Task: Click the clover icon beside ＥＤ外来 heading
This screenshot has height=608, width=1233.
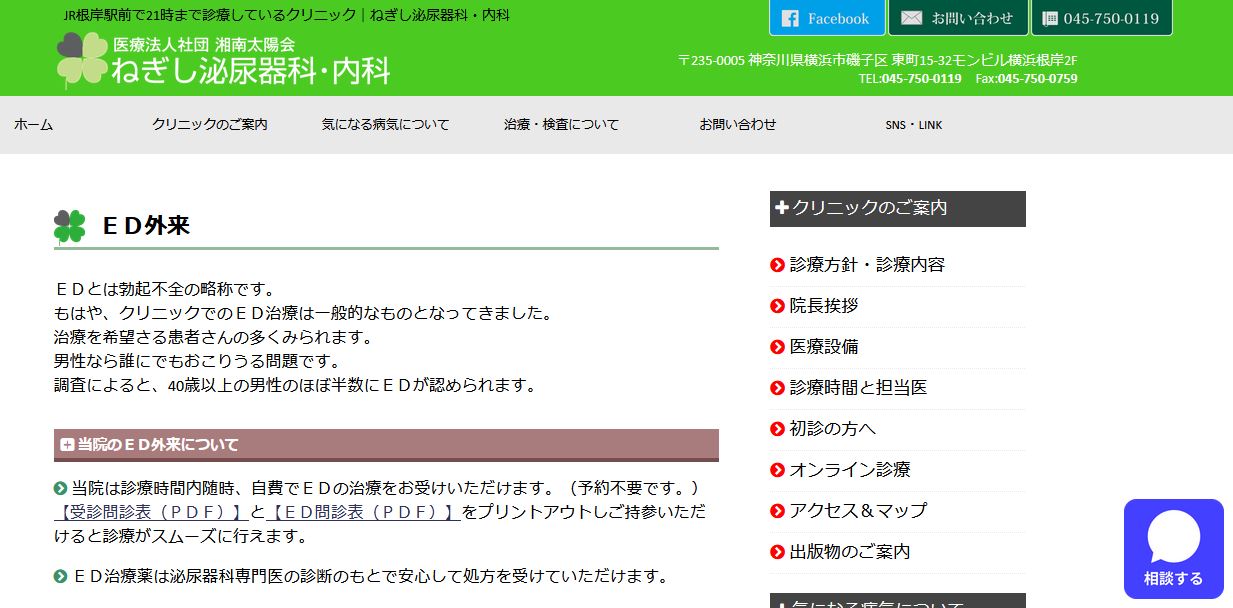Action: click(x=68, y=224)
